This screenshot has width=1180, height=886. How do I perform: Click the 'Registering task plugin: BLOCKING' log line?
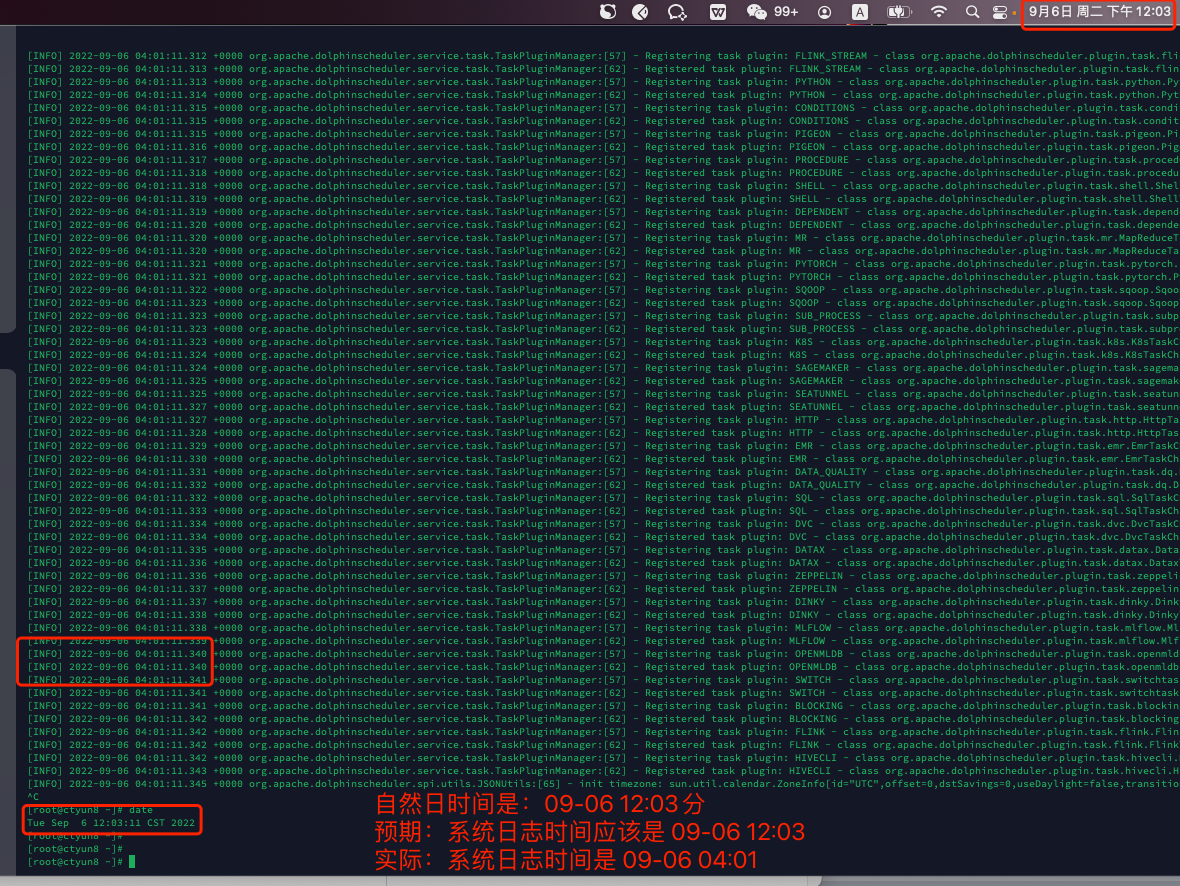point(604,705)
